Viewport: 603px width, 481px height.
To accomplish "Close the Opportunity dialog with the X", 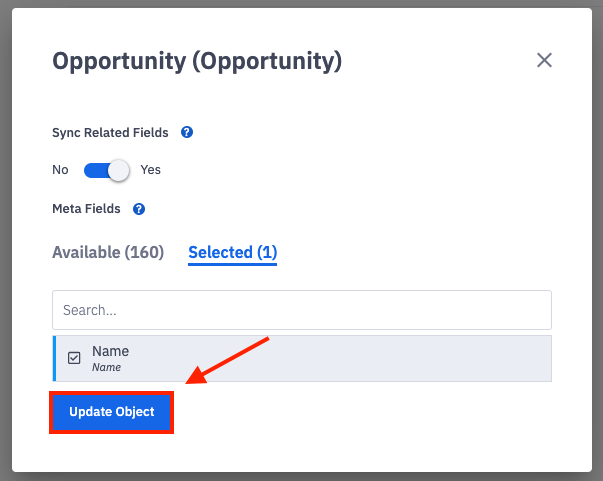I will tap(544, 60).
